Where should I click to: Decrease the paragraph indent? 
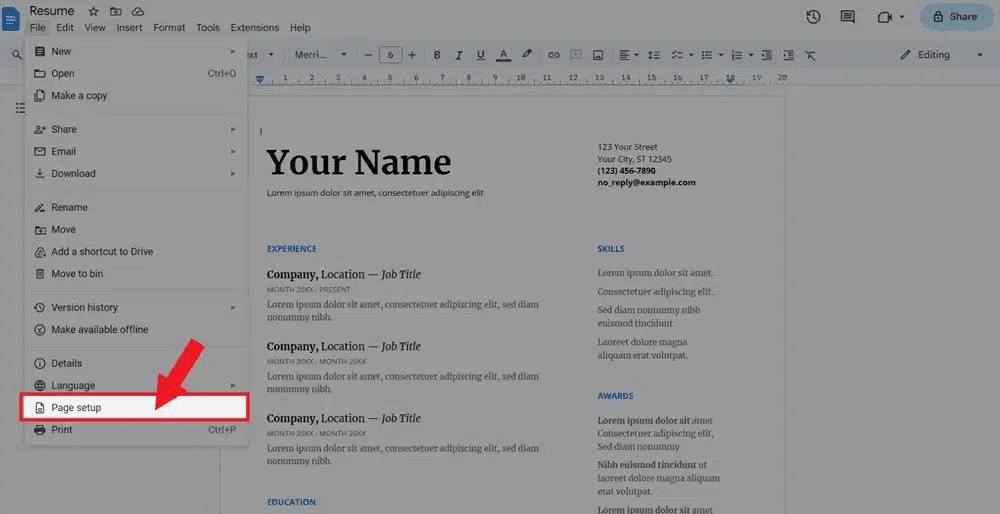(x=767, y=55)
